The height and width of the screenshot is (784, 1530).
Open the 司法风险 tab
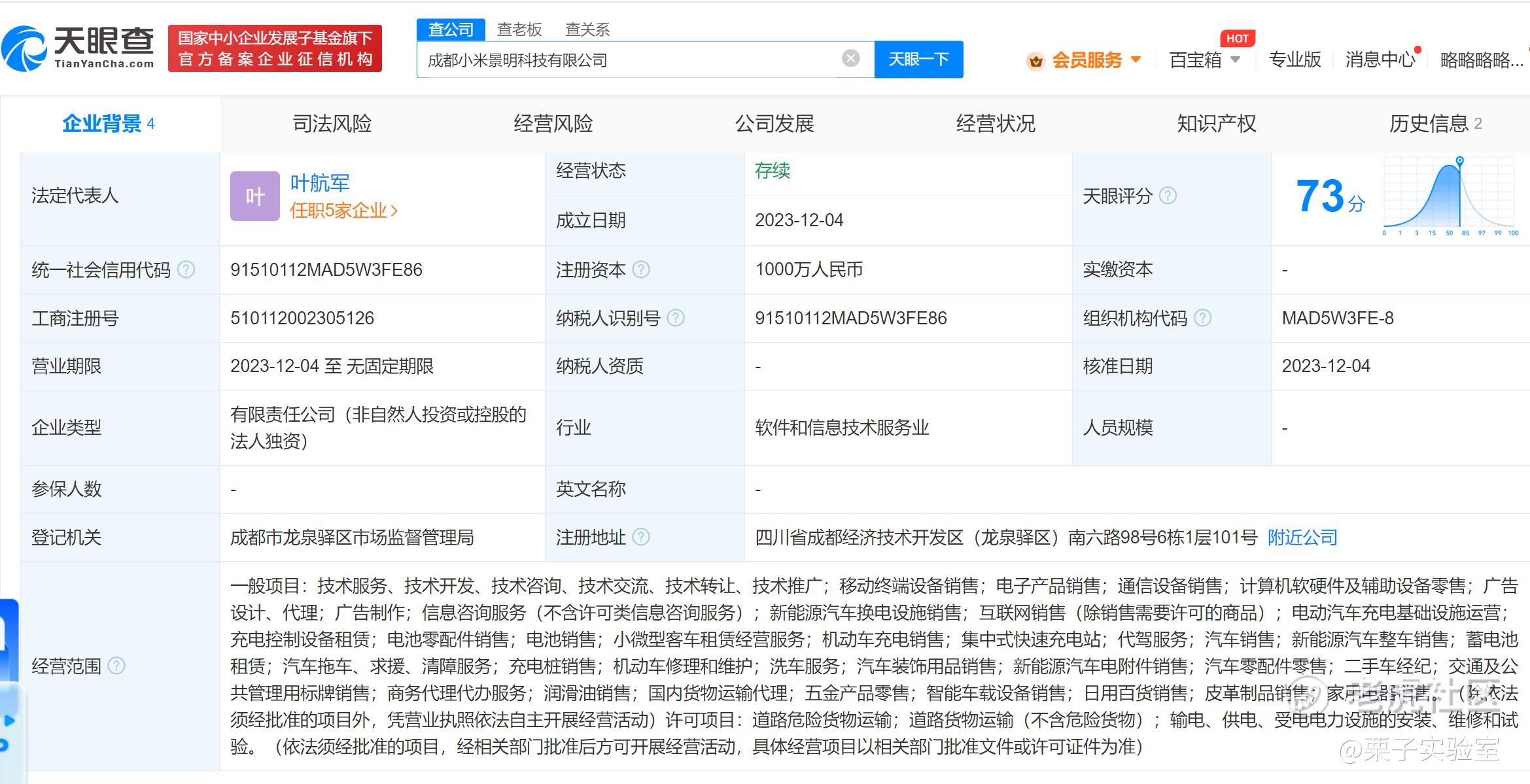[332, 124]
